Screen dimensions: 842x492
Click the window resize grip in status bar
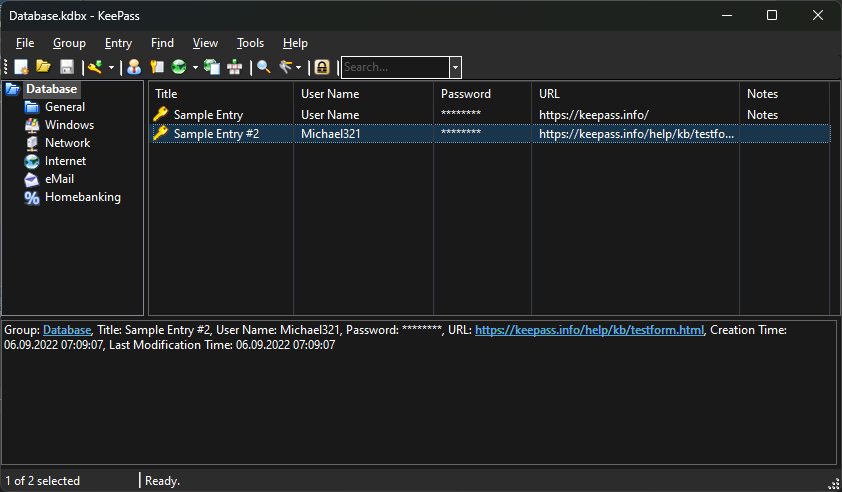[833, 484]
